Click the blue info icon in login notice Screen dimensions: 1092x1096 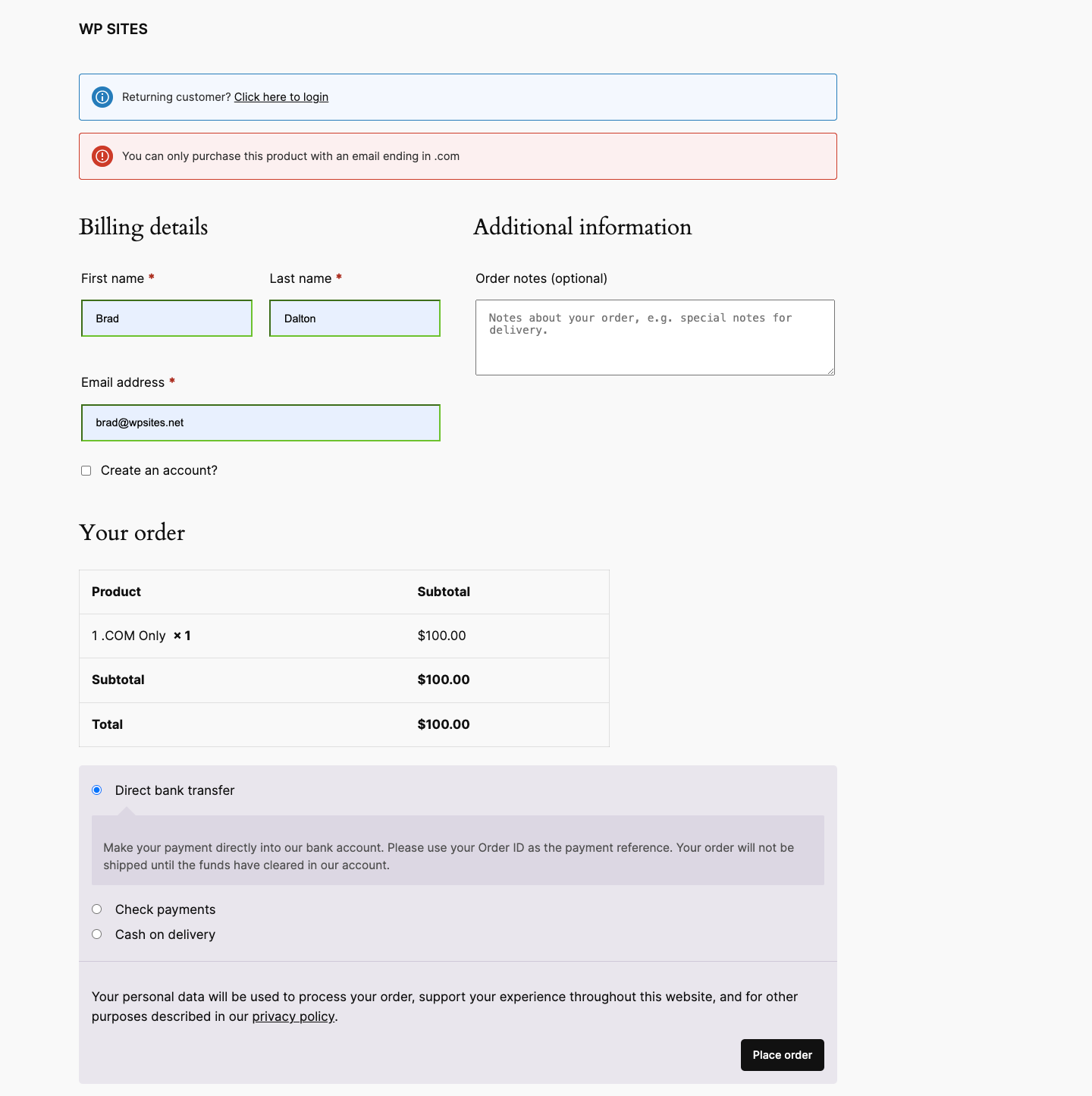click(x=102, y=97)
